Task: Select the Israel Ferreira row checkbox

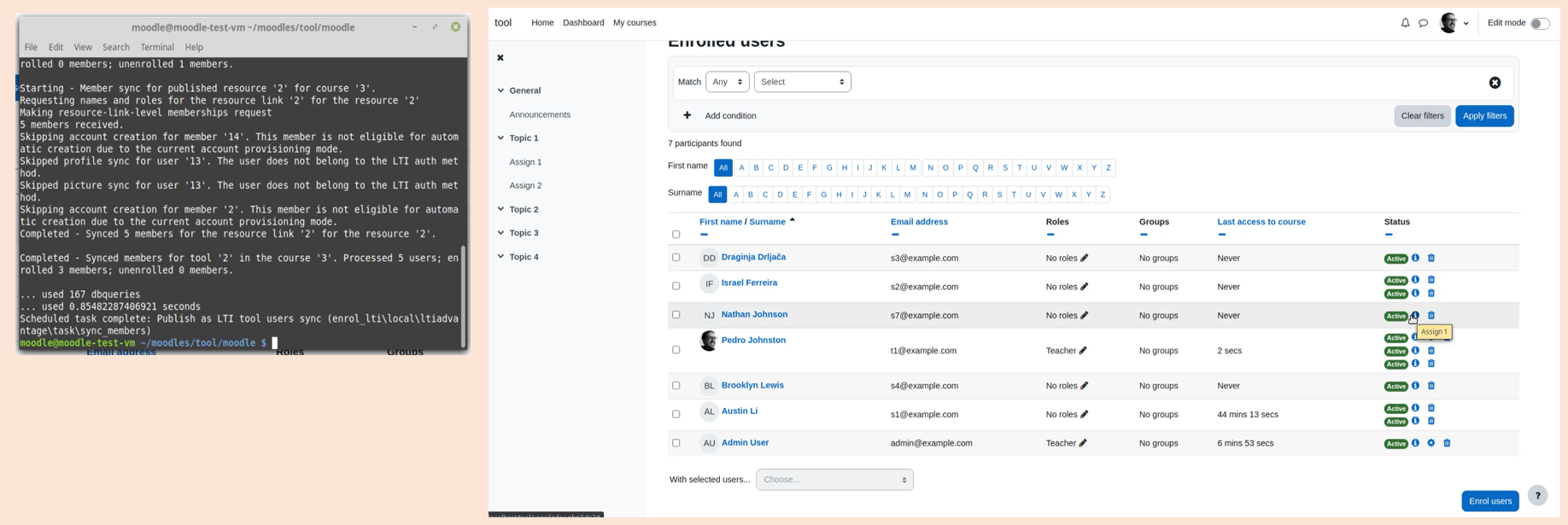Action: (676, 286)
